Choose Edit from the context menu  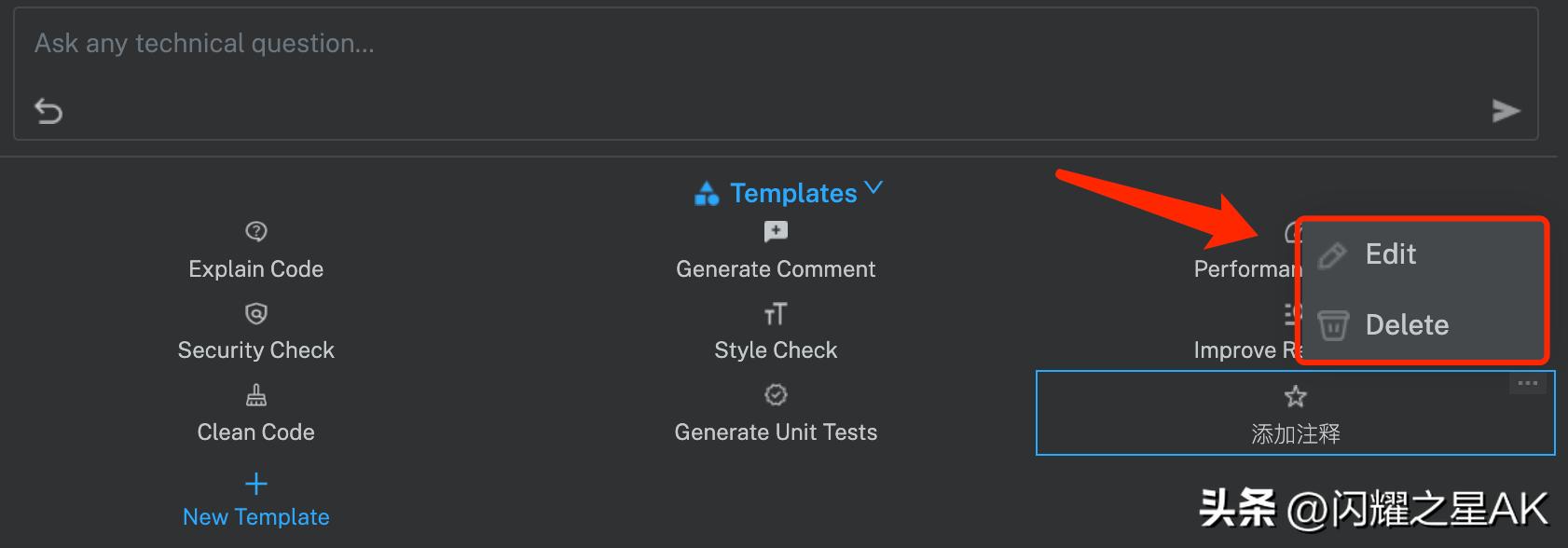[x=1390, y=254]
